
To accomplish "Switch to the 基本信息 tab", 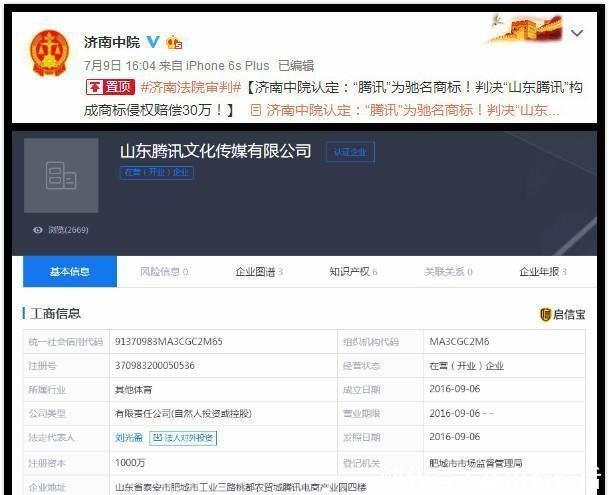I will (x=70, y=271).
